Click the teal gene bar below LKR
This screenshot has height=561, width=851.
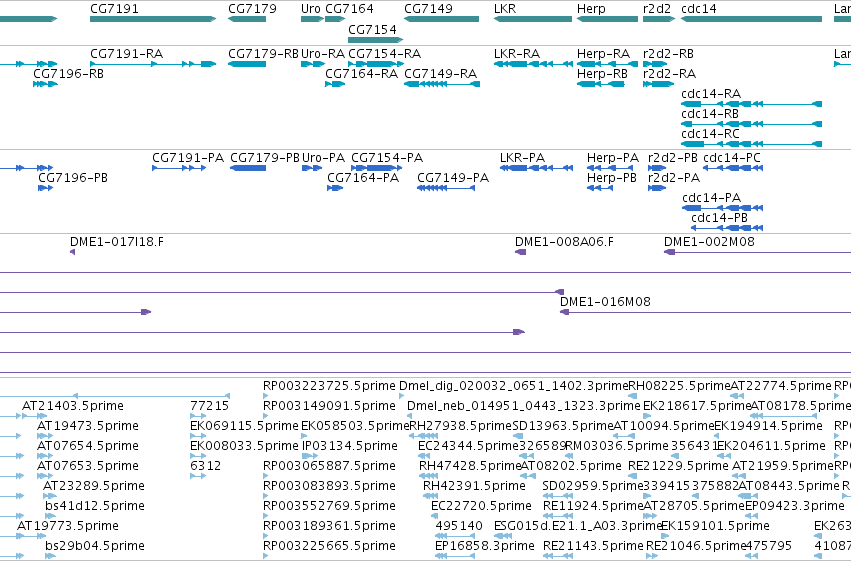533,19
